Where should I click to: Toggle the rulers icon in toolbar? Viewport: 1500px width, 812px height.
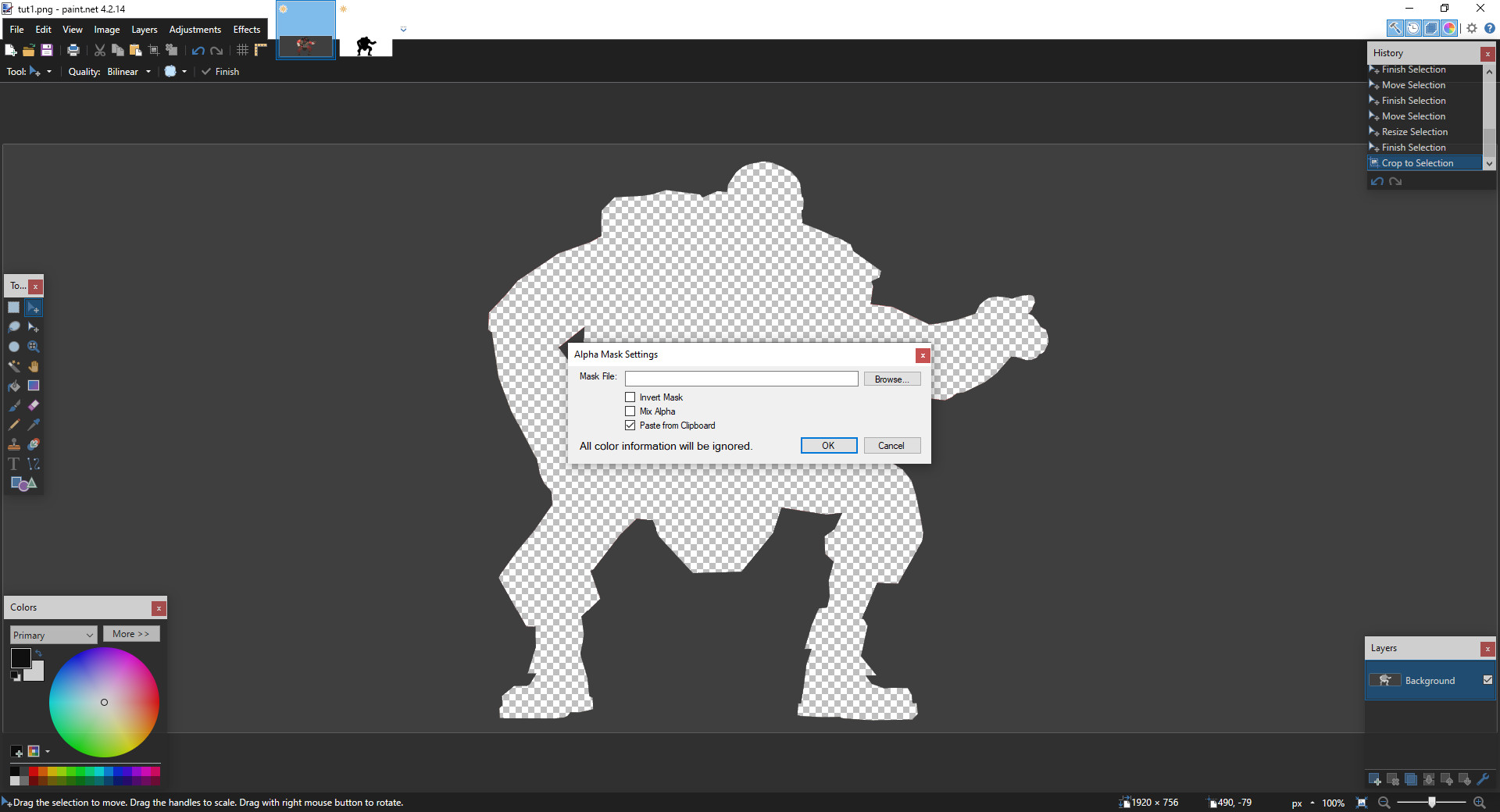tap(261, 50)
